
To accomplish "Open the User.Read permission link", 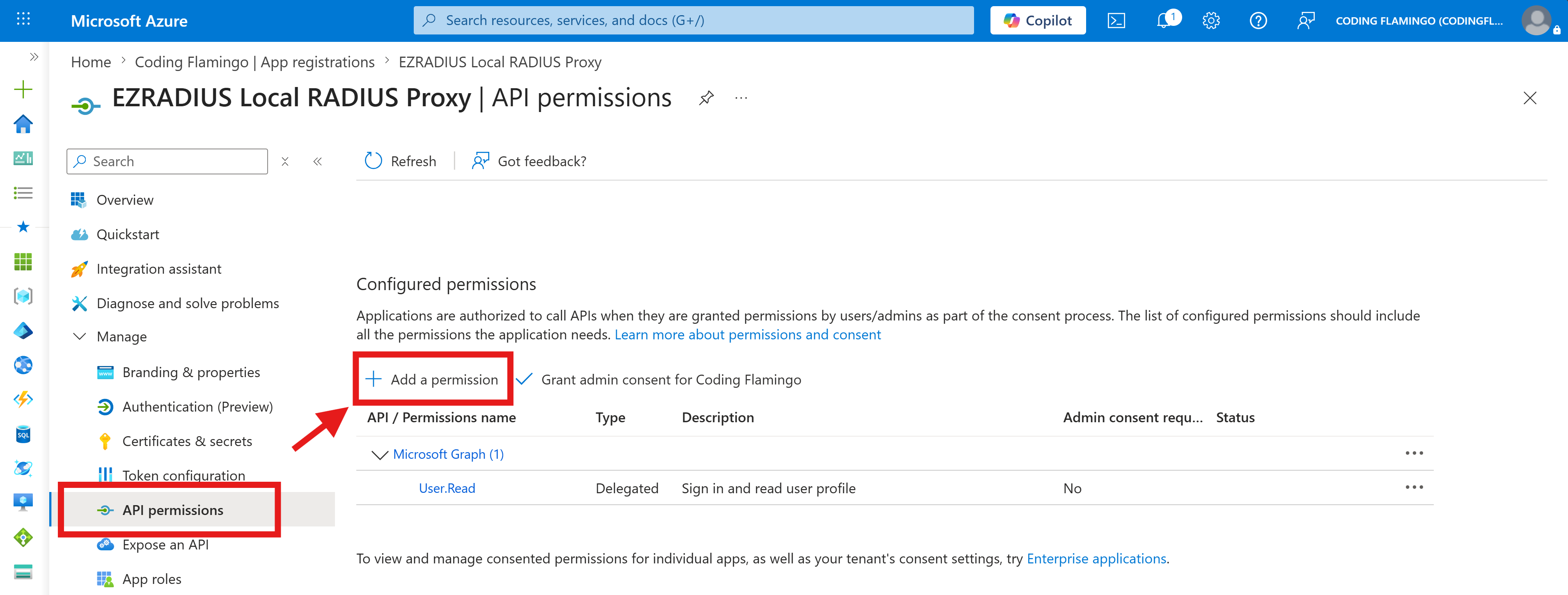I will 447,489.
